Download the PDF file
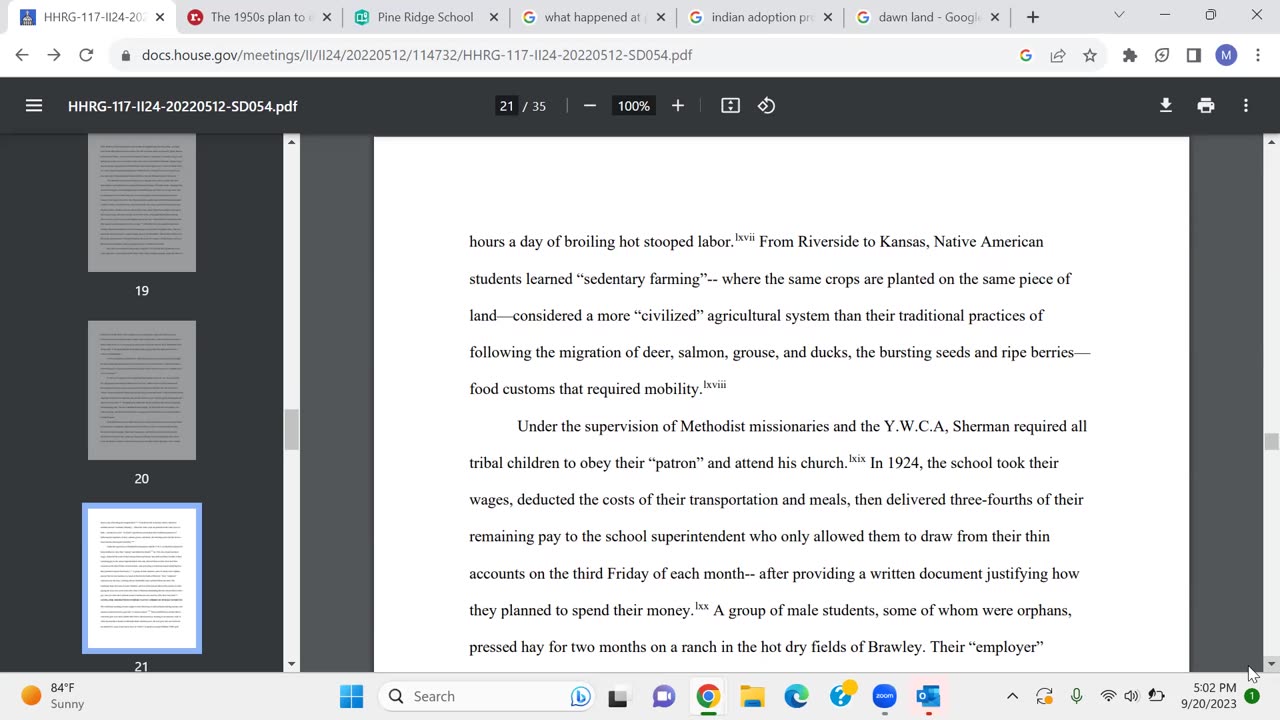Viewport: 1280px width, 720px height. pos(1166,106)
